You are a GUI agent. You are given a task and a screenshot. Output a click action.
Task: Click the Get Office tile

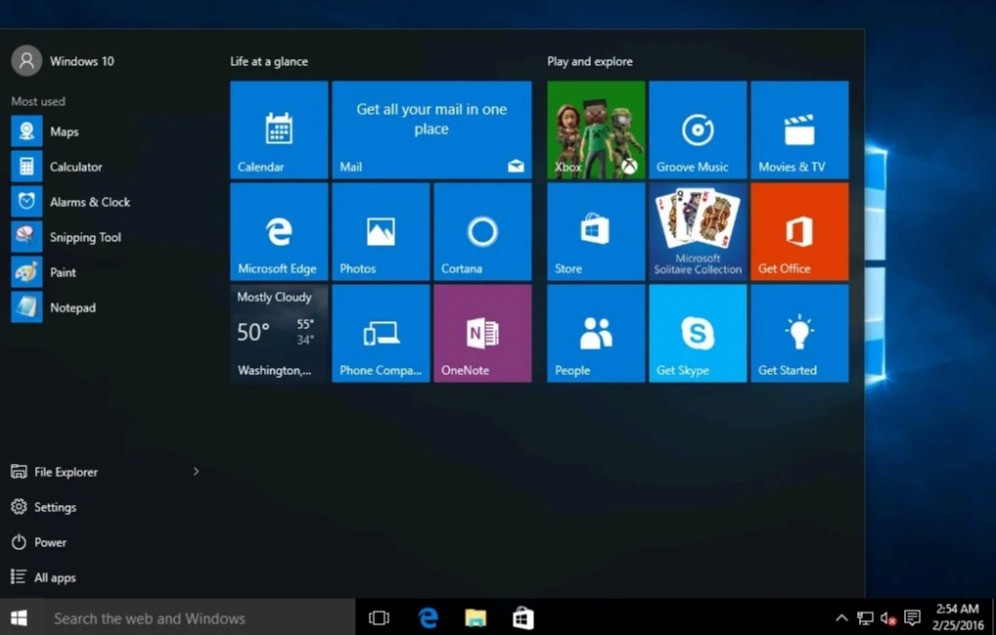coord(799,232)
